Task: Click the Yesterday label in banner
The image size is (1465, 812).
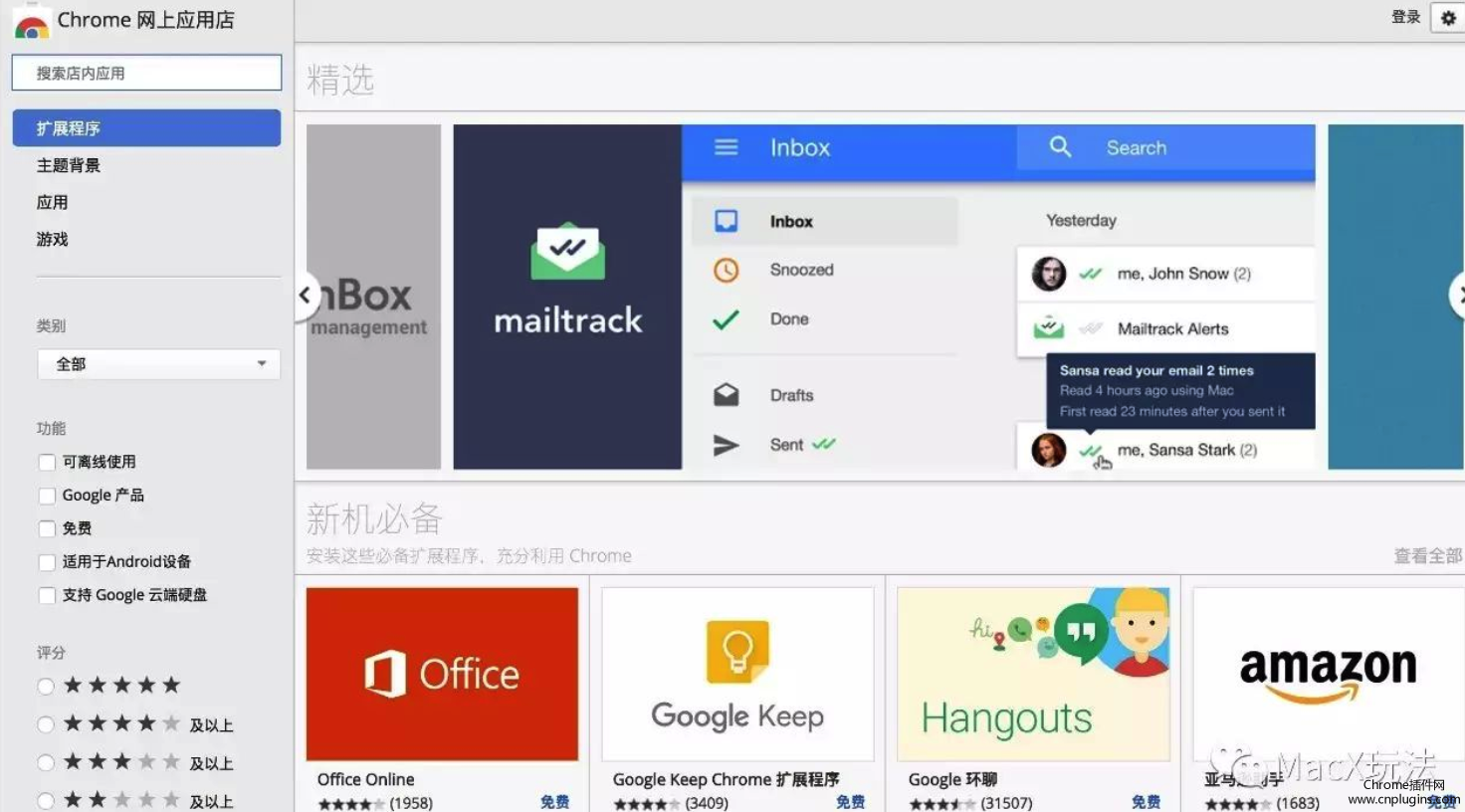Action: pos(1081,220)
